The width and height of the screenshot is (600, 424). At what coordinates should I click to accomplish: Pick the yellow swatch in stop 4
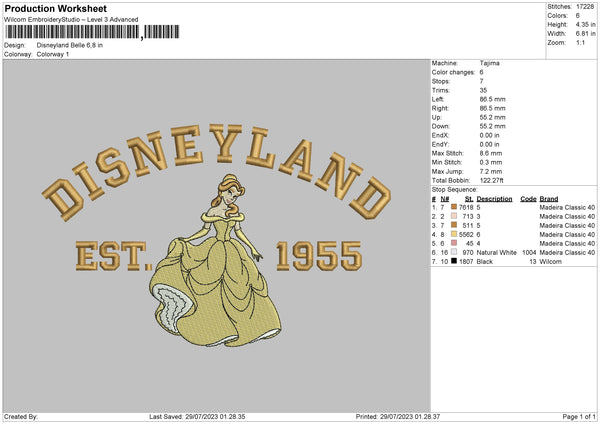click(456, 234)
